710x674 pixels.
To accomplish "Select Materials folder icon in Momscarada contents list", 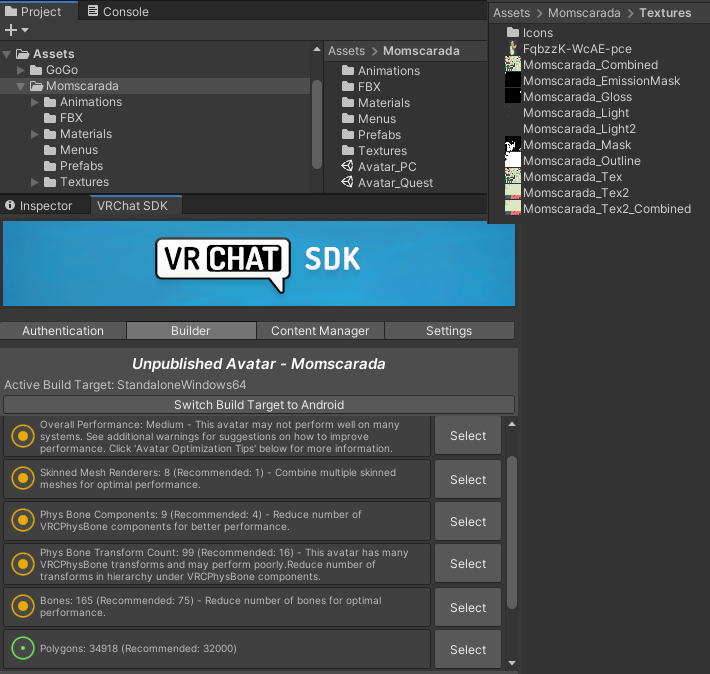I will [348, 102].
